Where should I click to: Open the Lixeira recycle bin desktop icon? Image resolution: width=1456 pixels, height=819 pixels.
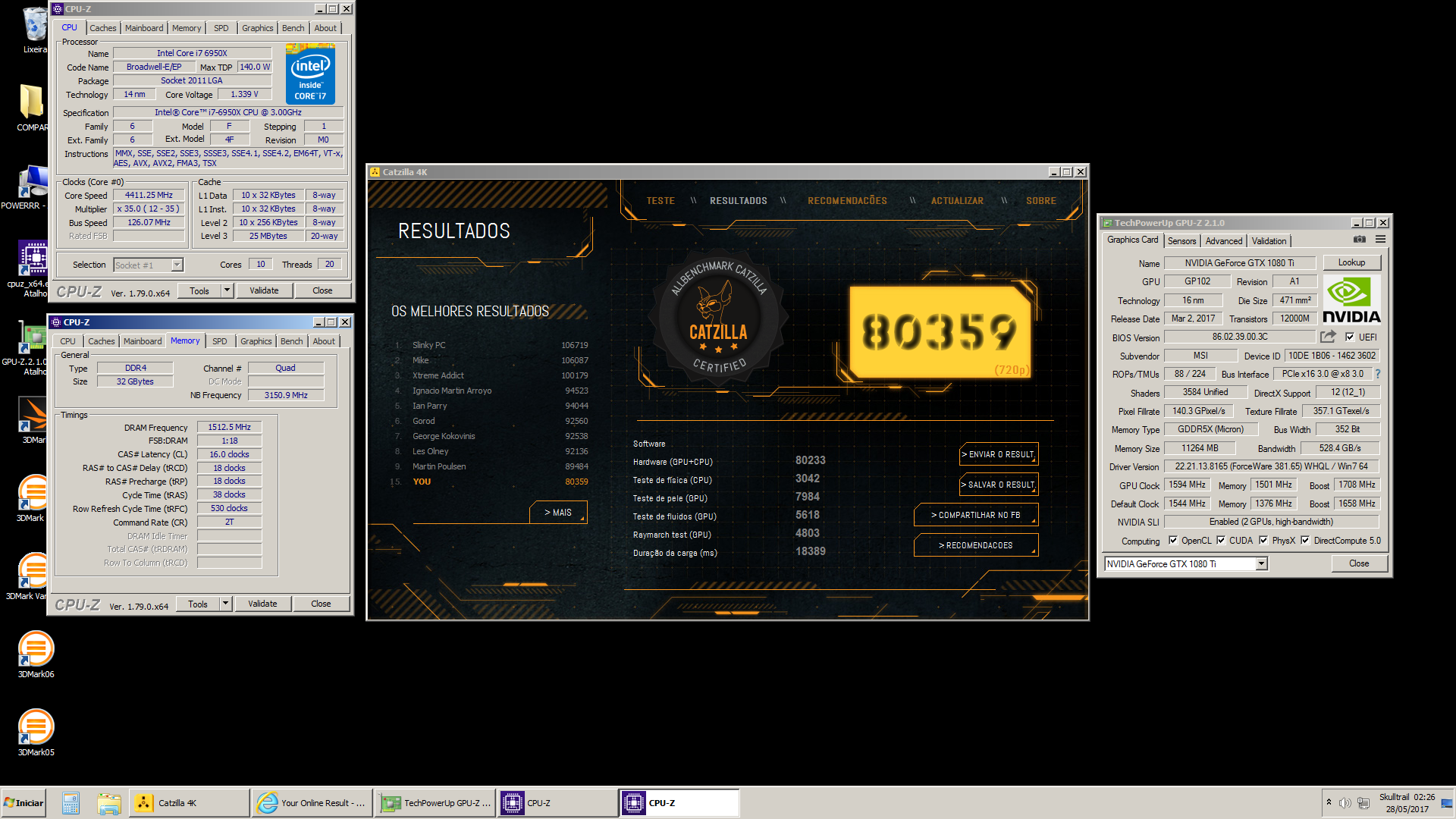coord(34,29)
